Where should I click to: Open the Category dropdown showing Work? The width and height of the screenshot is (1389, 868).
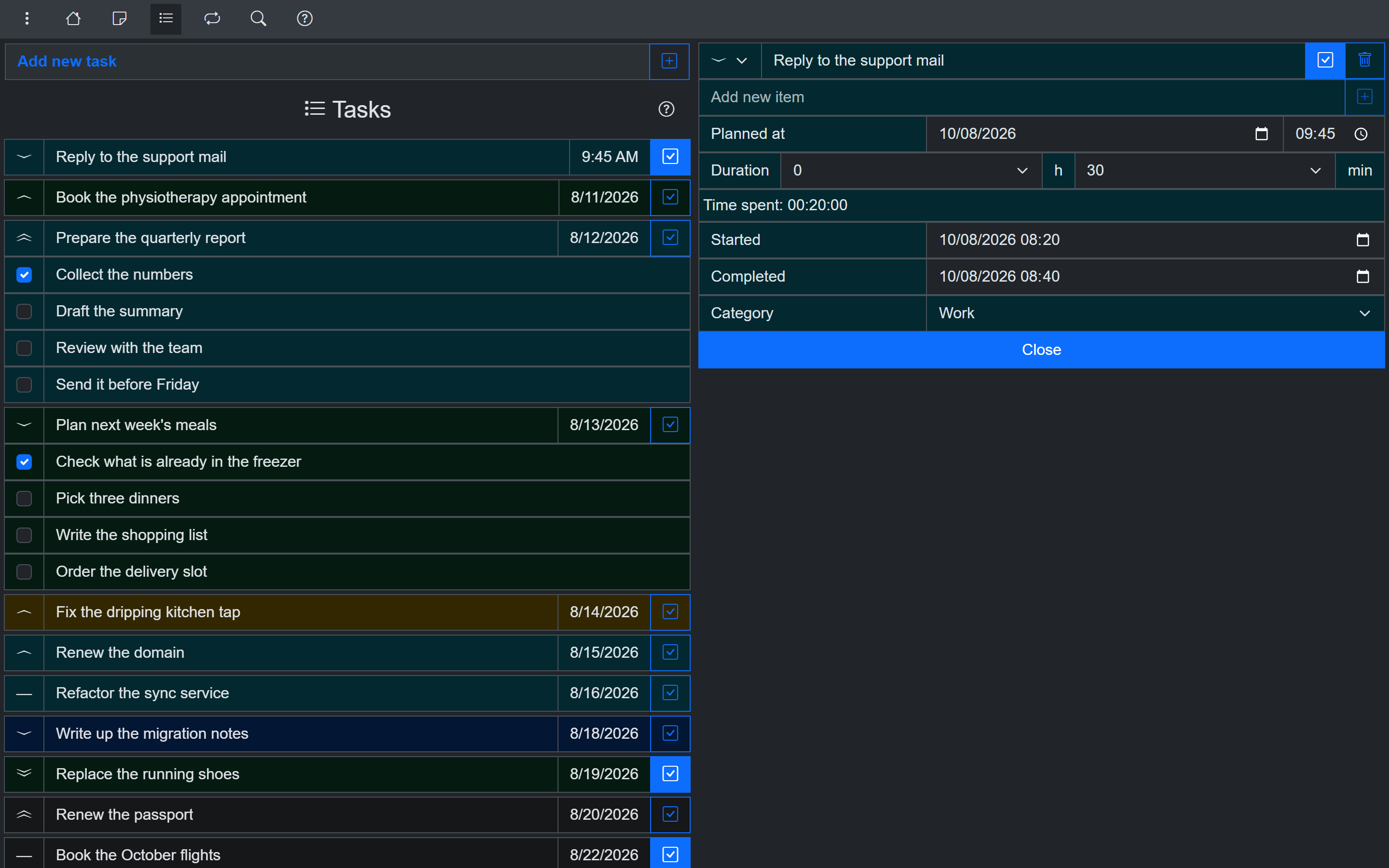pos(1155,313)
